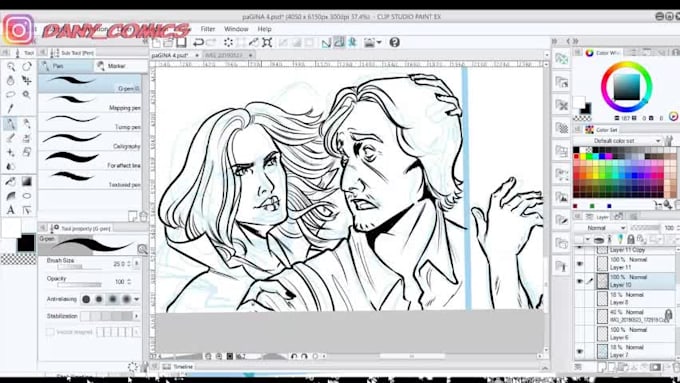Choose the Turnip pen sub tool
This screenshot has width=680, height=383.
pyautogui.click(x=90, y=122)
